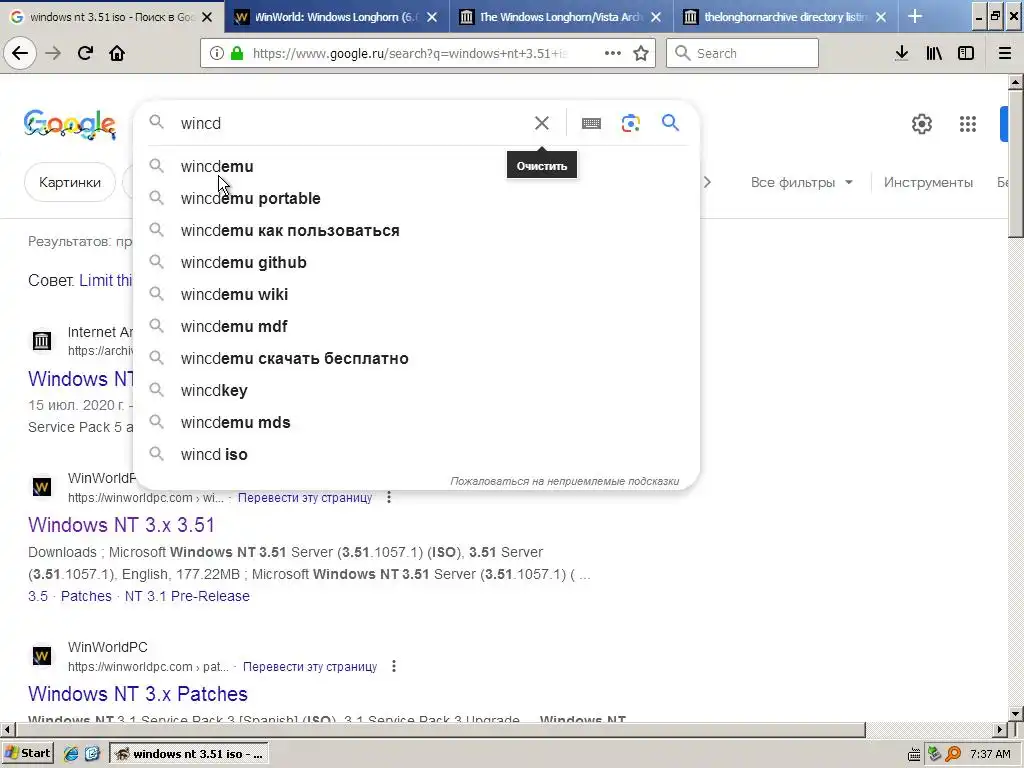Click the horizontal scrollbar at page bottom

440,729
